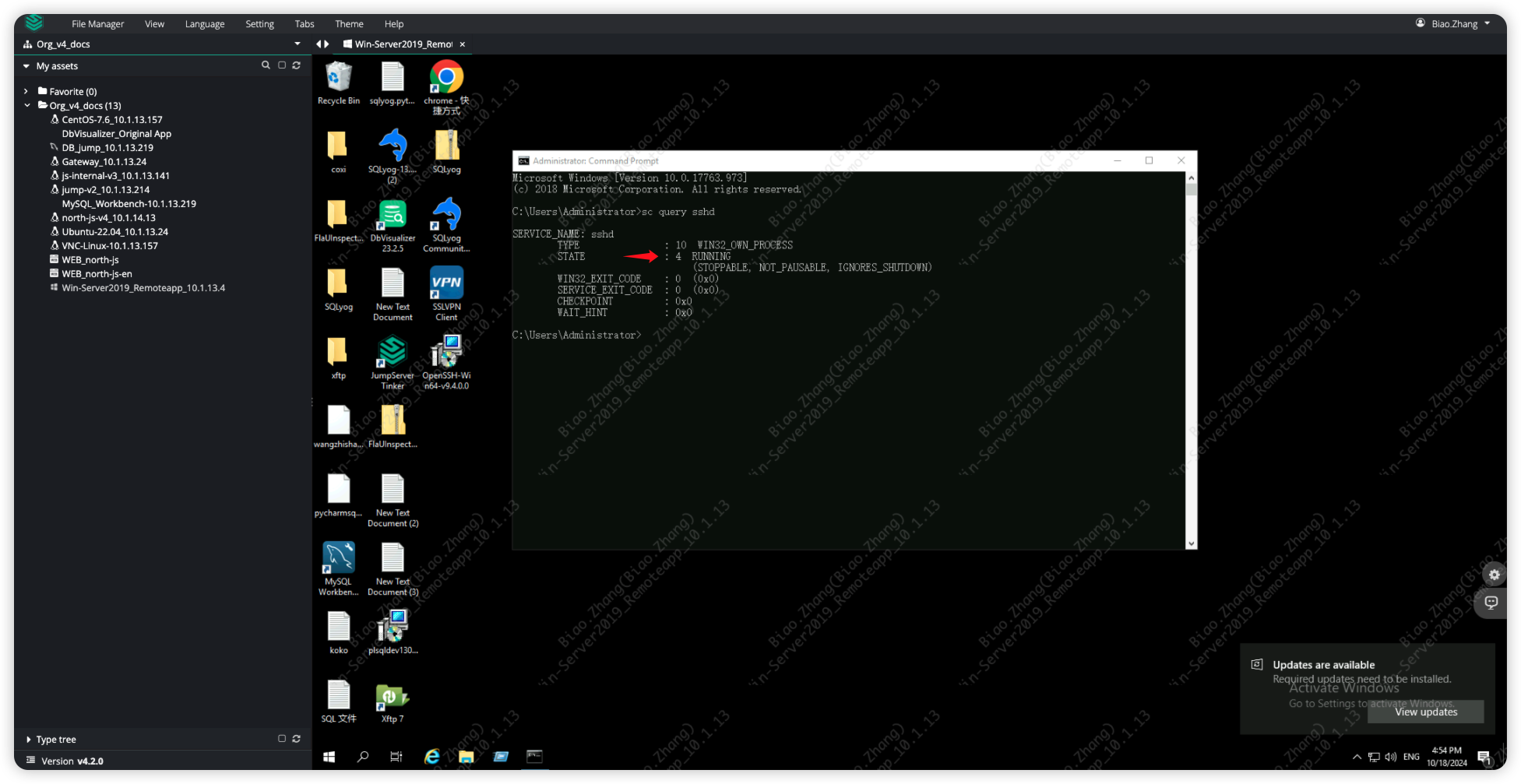Select the coxi folder icon
This screenshot has height=784, width=1521.
(338, 152)
